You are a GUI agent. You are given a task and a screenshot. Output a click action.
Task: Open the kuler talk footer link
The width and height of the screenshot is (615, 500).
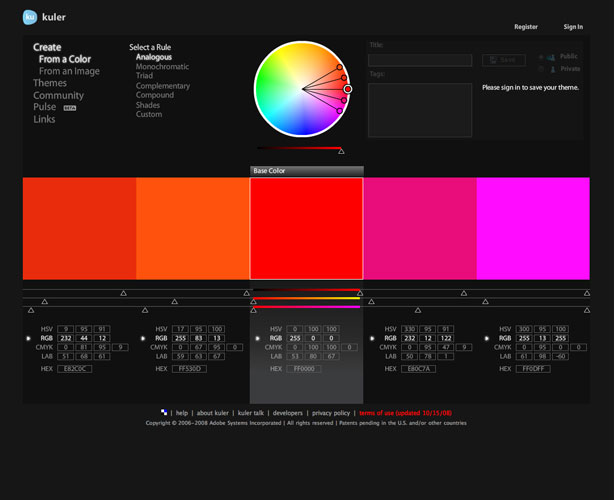[251, 413]
